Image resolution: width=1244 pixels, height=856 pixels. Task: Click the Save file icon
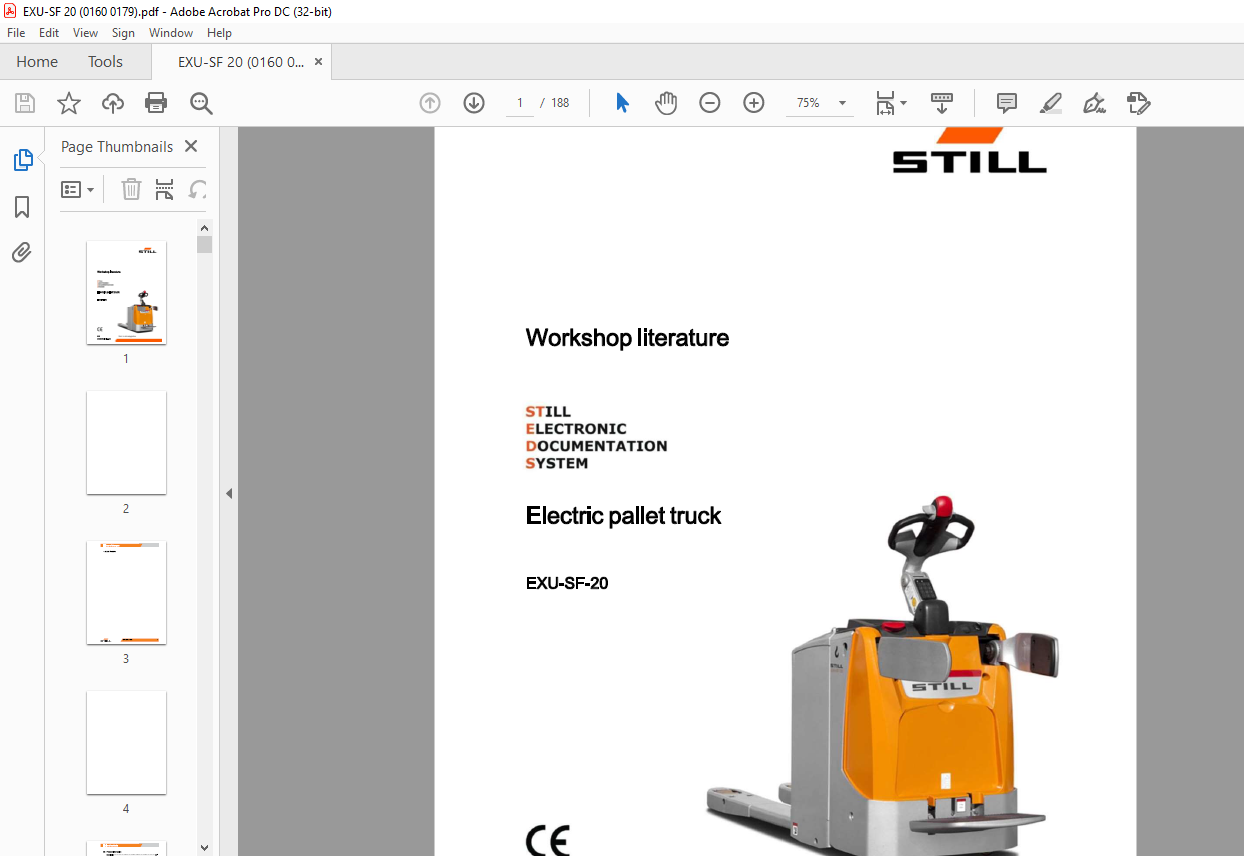coord(25,103)
